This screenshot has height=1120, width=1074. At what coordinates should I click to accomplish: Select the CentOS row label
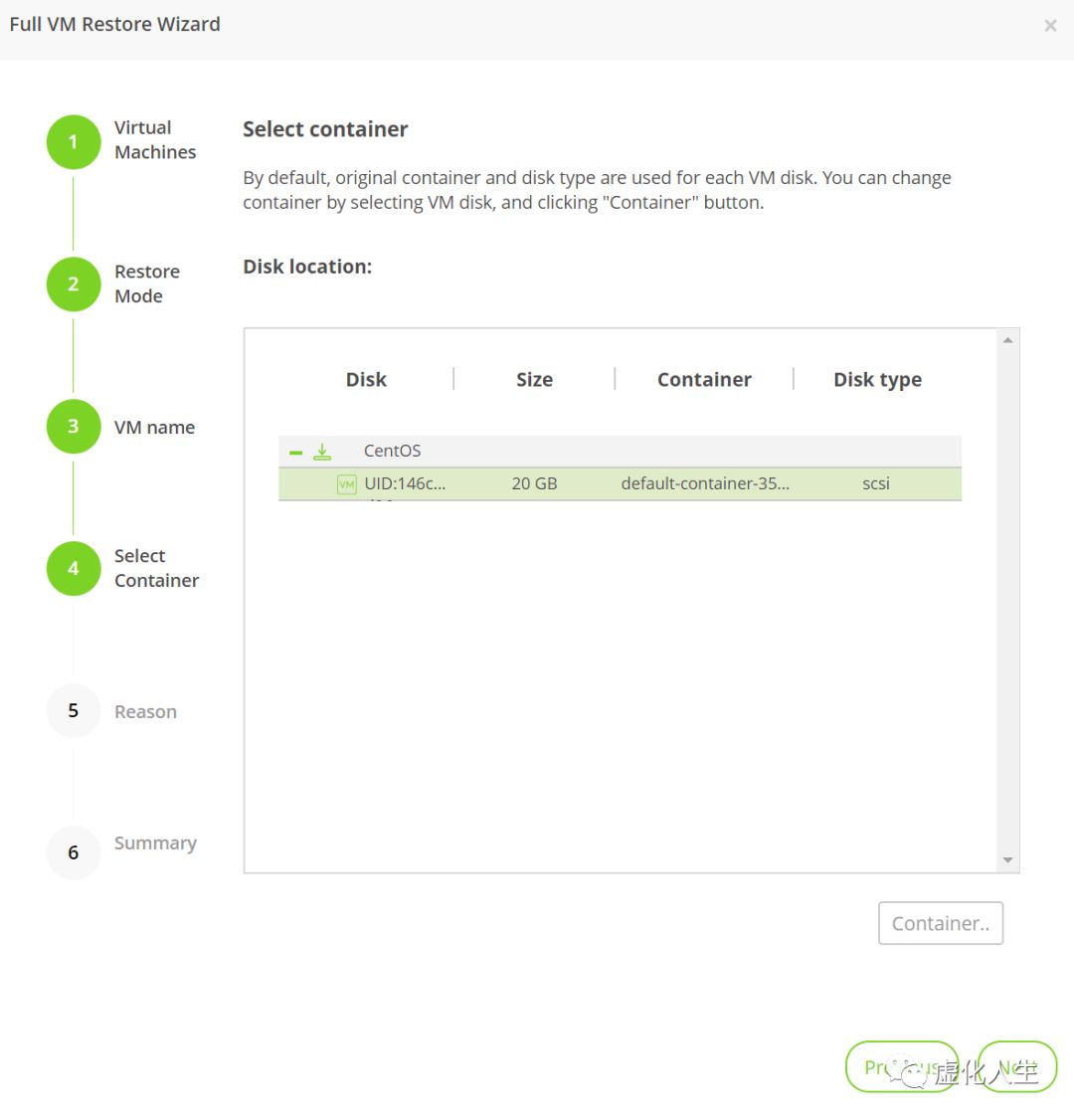click(x=392, y=451)
